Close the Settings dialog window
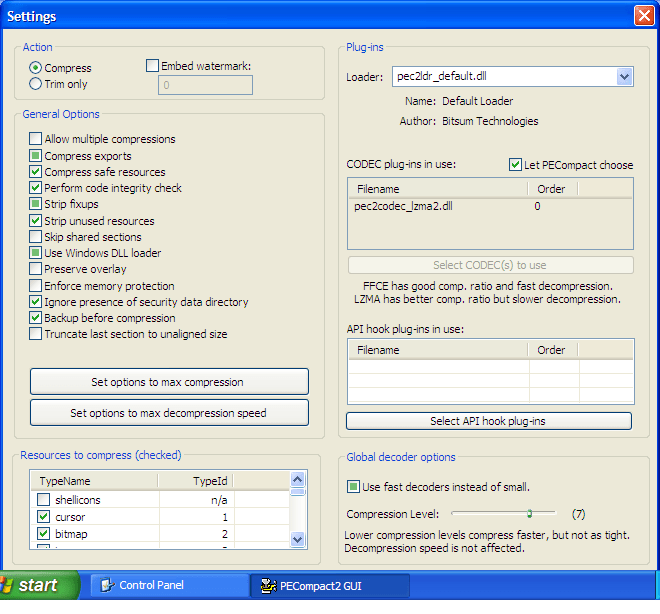This screenshot has height=614, width=660. 643,16
